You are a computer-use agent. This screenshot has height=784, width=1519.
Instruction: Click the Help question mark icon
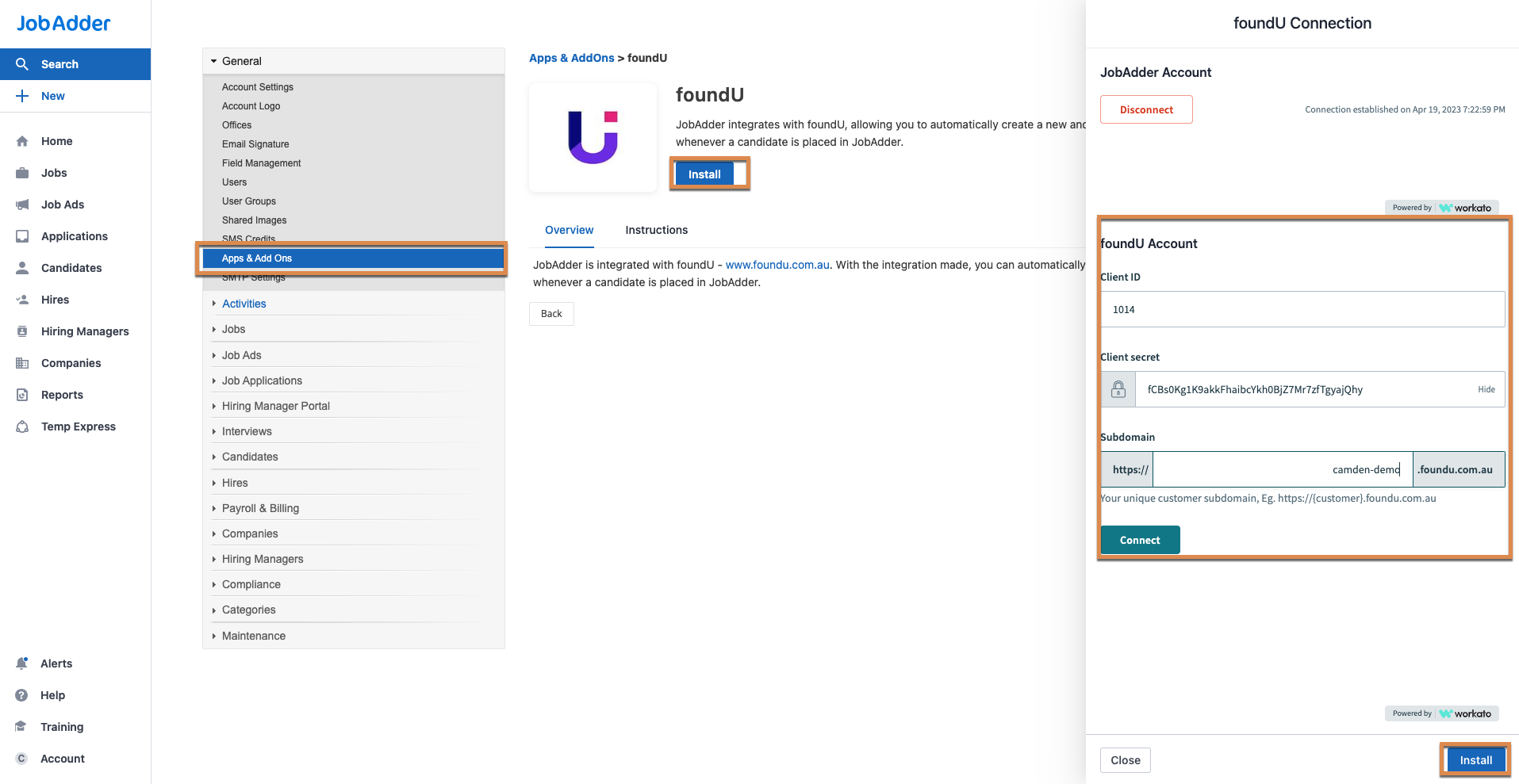(x=22, y=695)
